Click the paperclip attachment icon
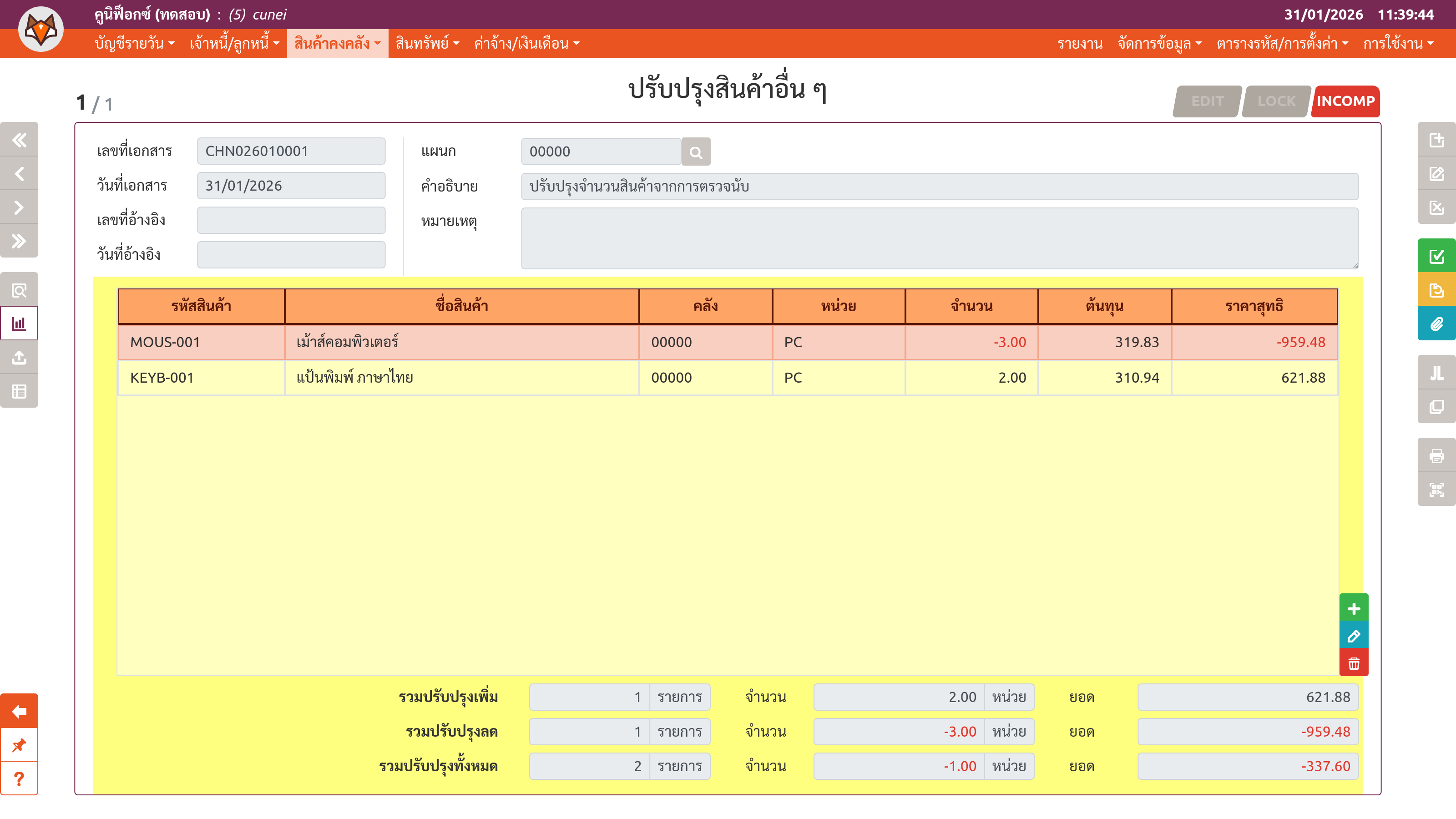Image resolution: width=1456 pixels, height=819 pixels. coord(1436,324)
